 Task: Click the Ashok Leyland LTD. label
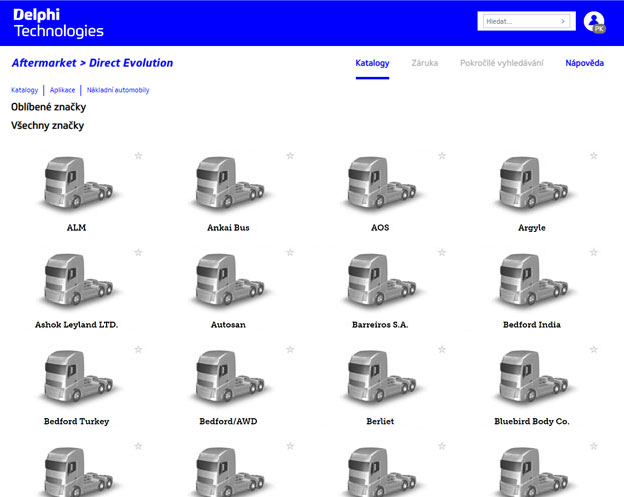pos(76,325)
